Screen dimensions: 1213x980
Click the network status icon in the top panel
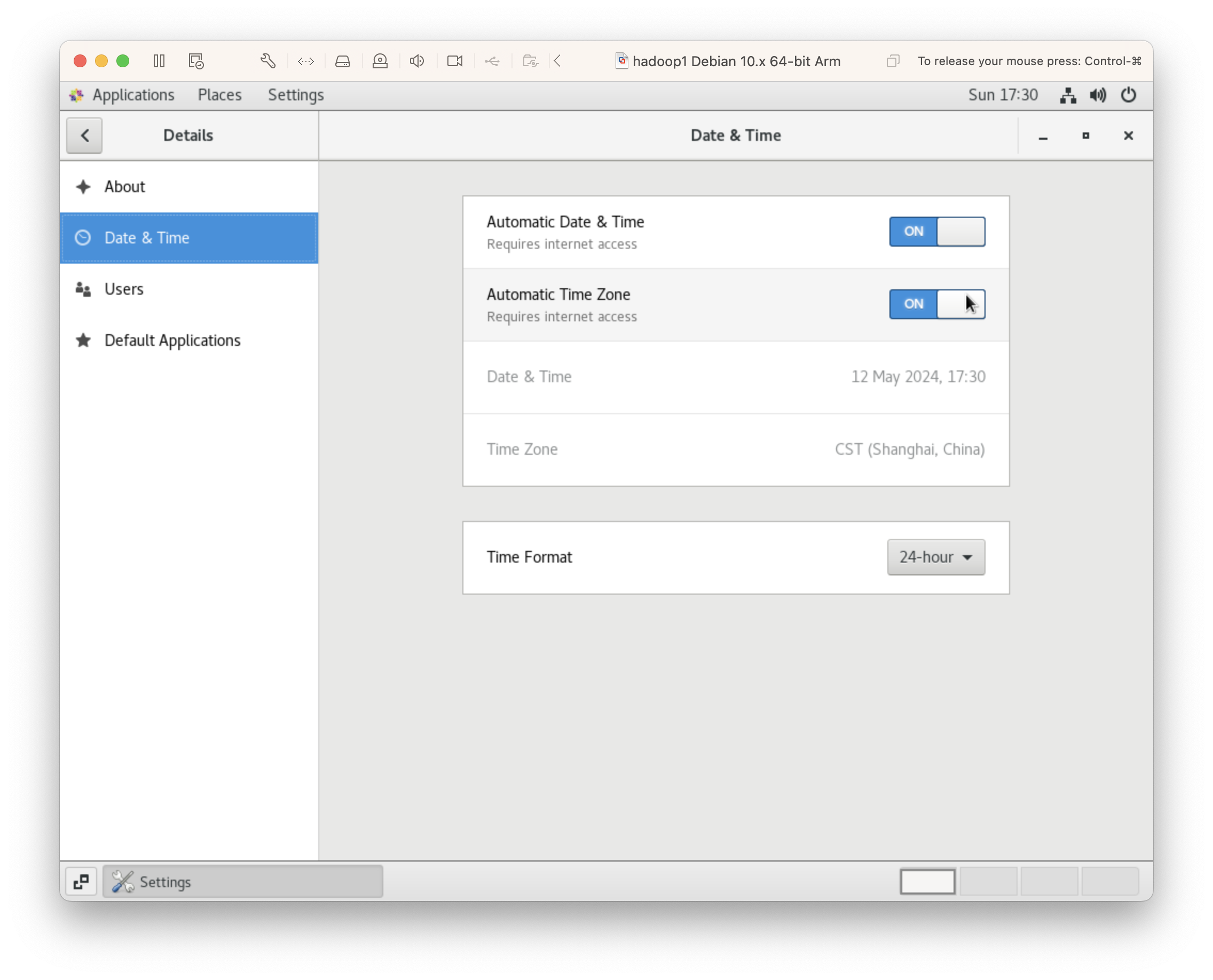(x=1068, y=95)
